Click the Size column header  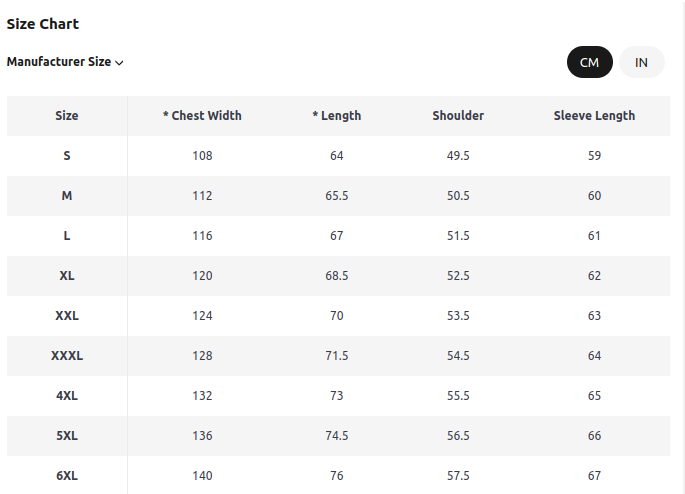pyautogui.click(x=67, y=116)
